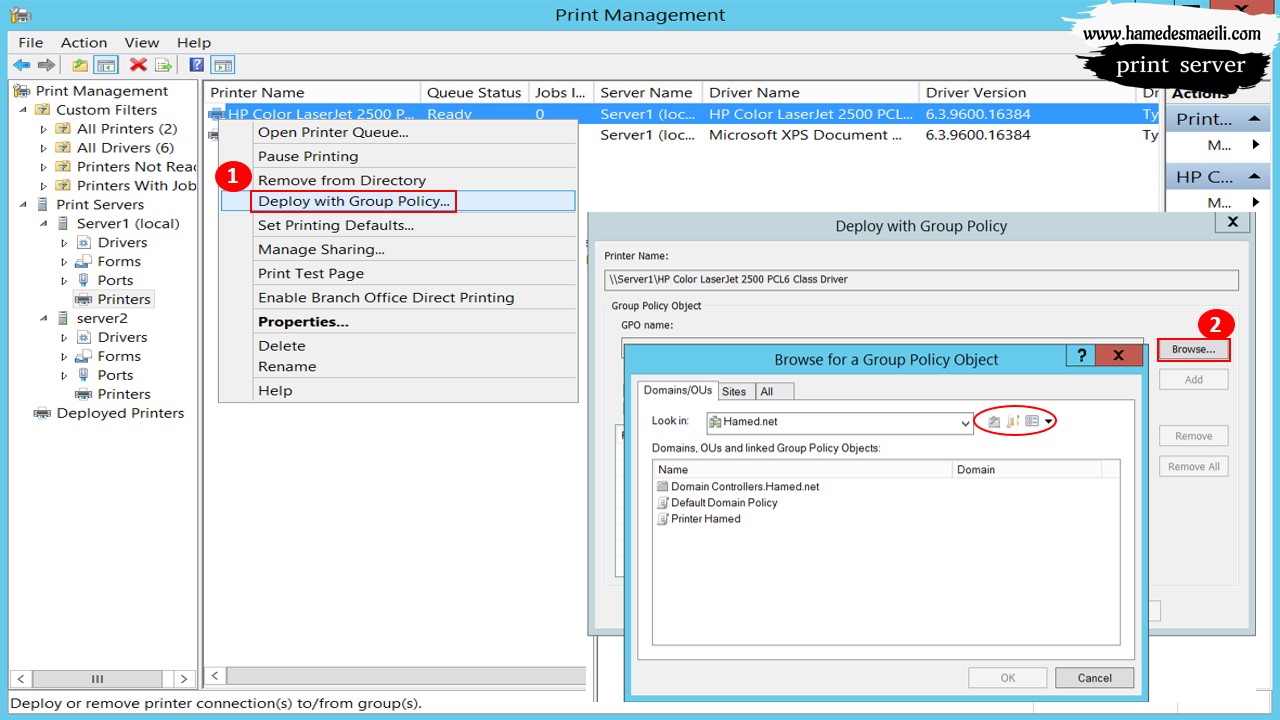
Task: Click the up one level icon in Browse dialog
Action: 994,422
